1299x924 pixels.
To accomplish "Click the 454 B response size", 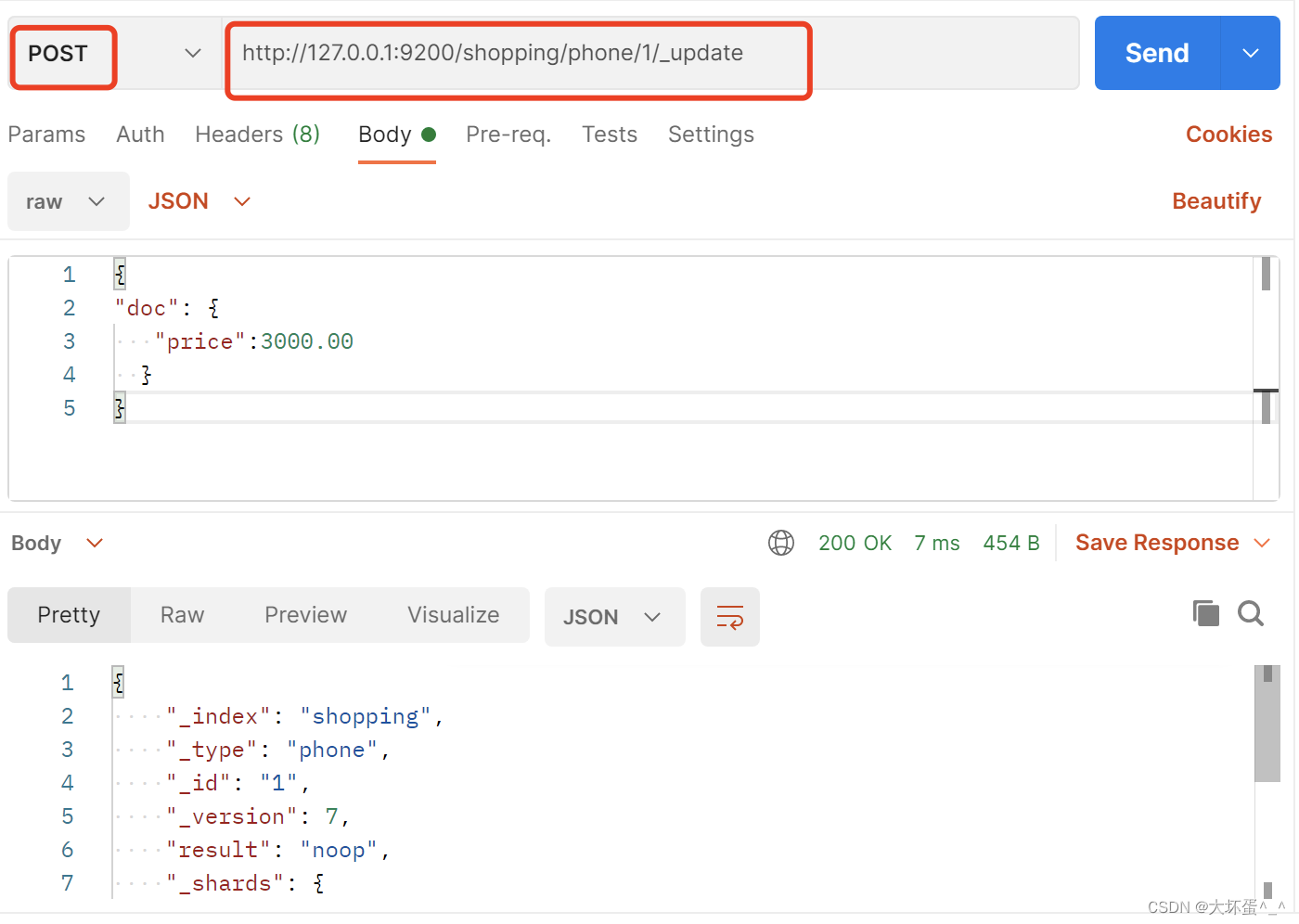I will (x=1011, y=543).
